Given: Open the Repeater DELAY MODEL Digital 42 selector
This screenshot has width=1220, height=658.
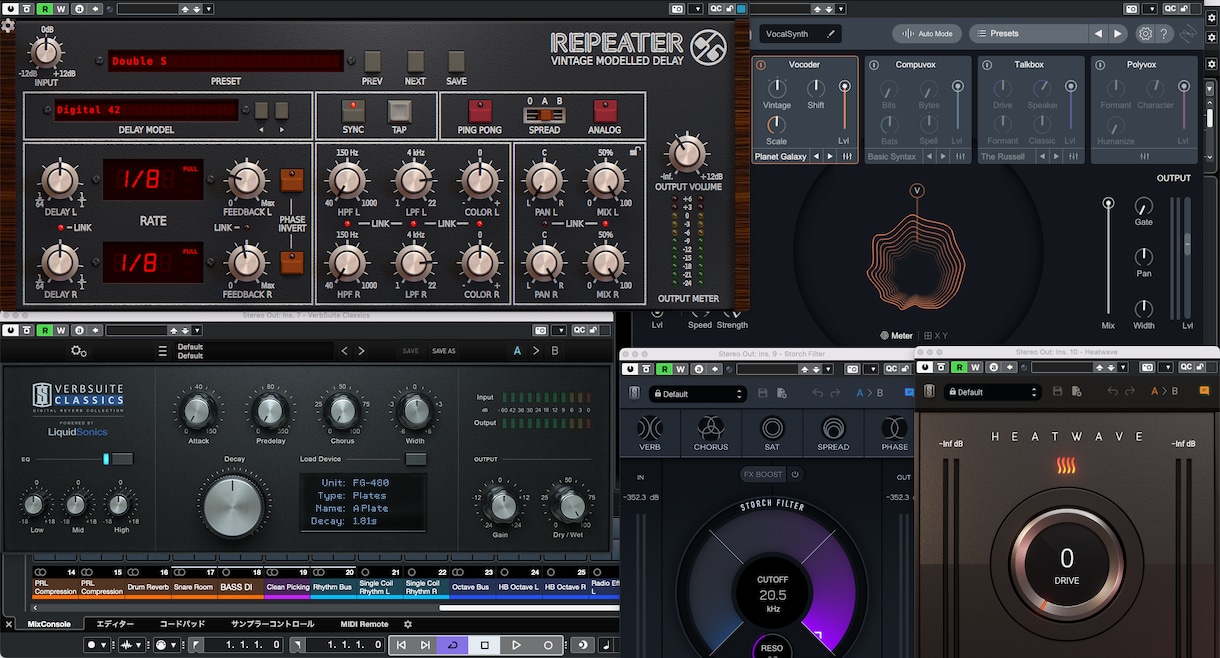Looking at the screenshot, I should point(146,110).
